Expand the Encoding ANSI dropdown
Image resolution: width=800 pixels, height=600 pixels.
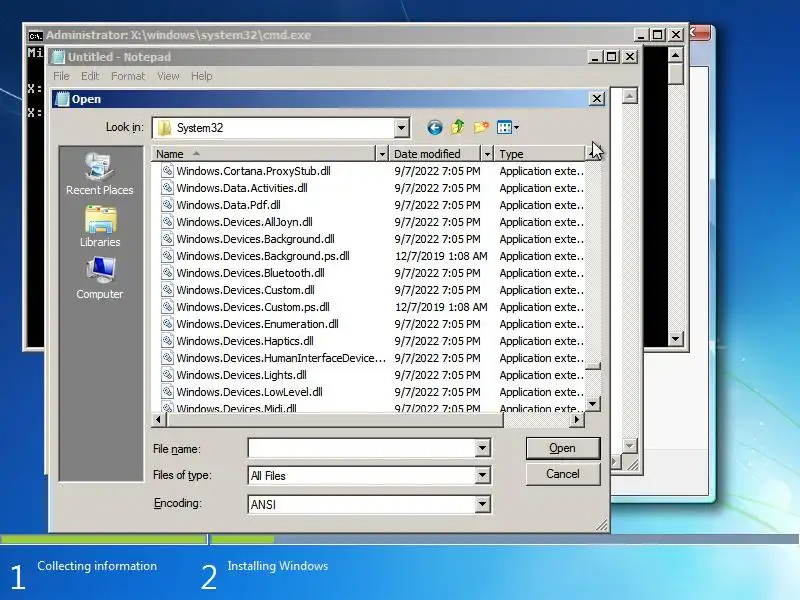click(x=482, y=504)
